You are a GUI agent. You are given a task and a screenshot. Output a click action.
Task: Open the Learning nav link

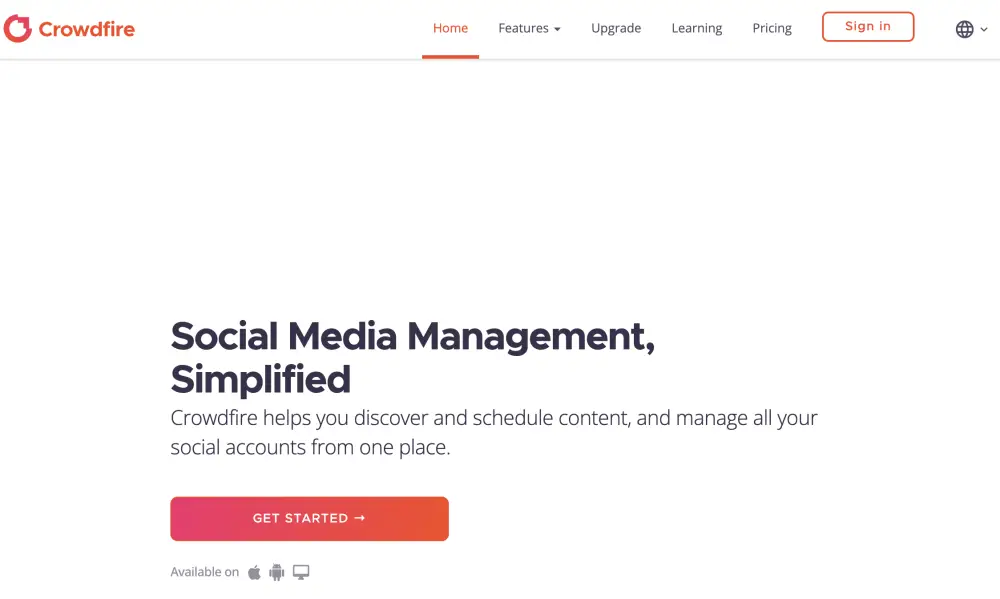point(697,28)
